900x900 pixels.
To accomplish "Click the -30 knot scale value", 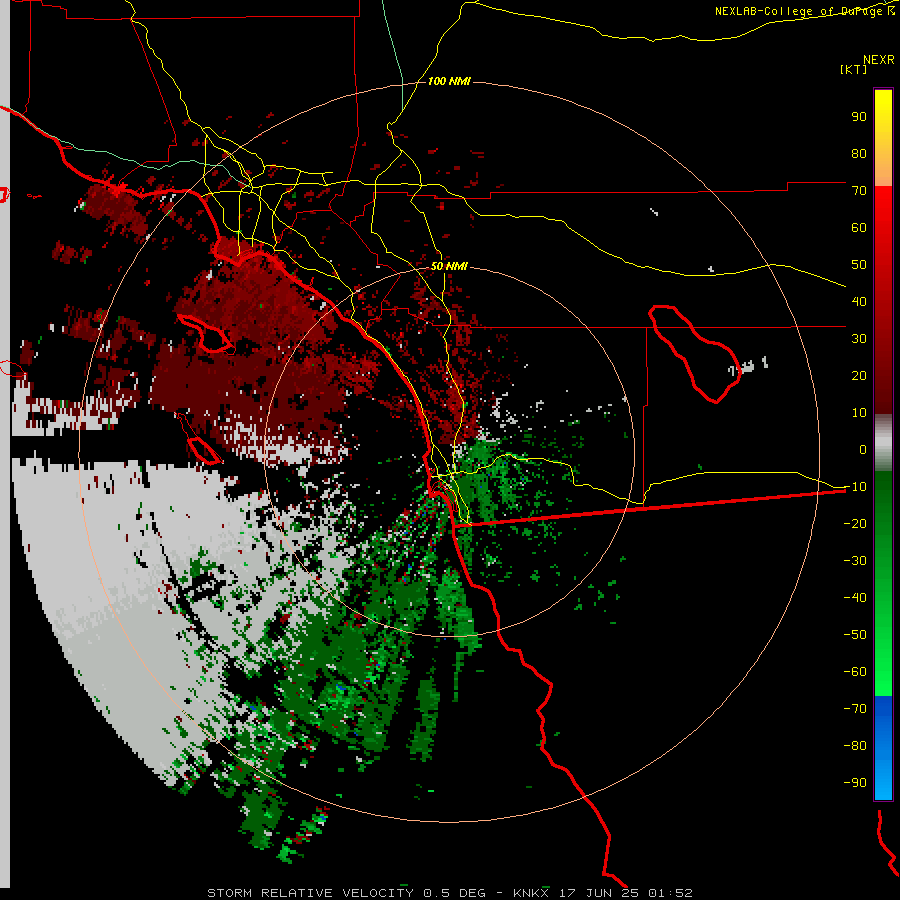I will coord(855,561).
